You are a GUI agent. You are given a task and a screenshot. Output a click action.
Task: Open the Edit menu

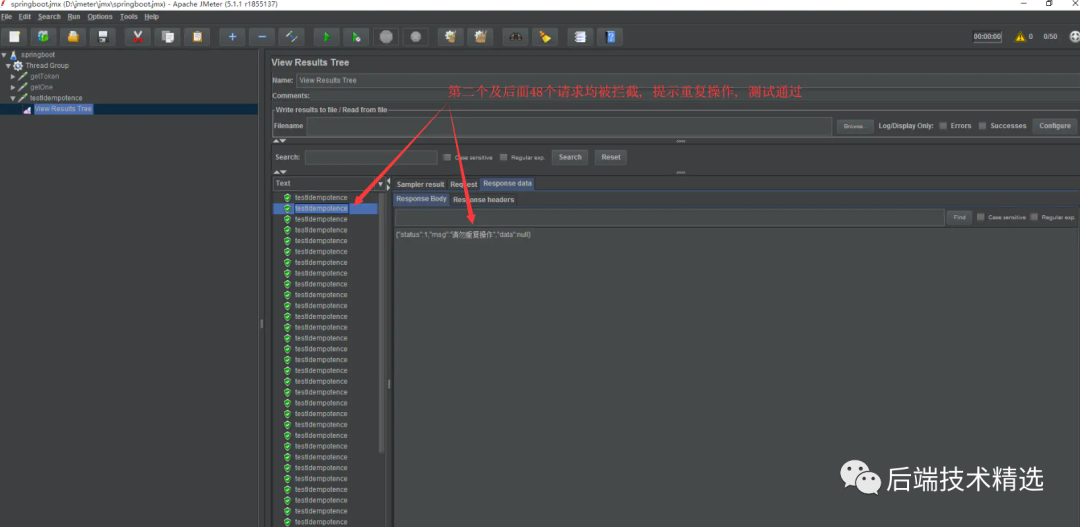pos(25,17)
